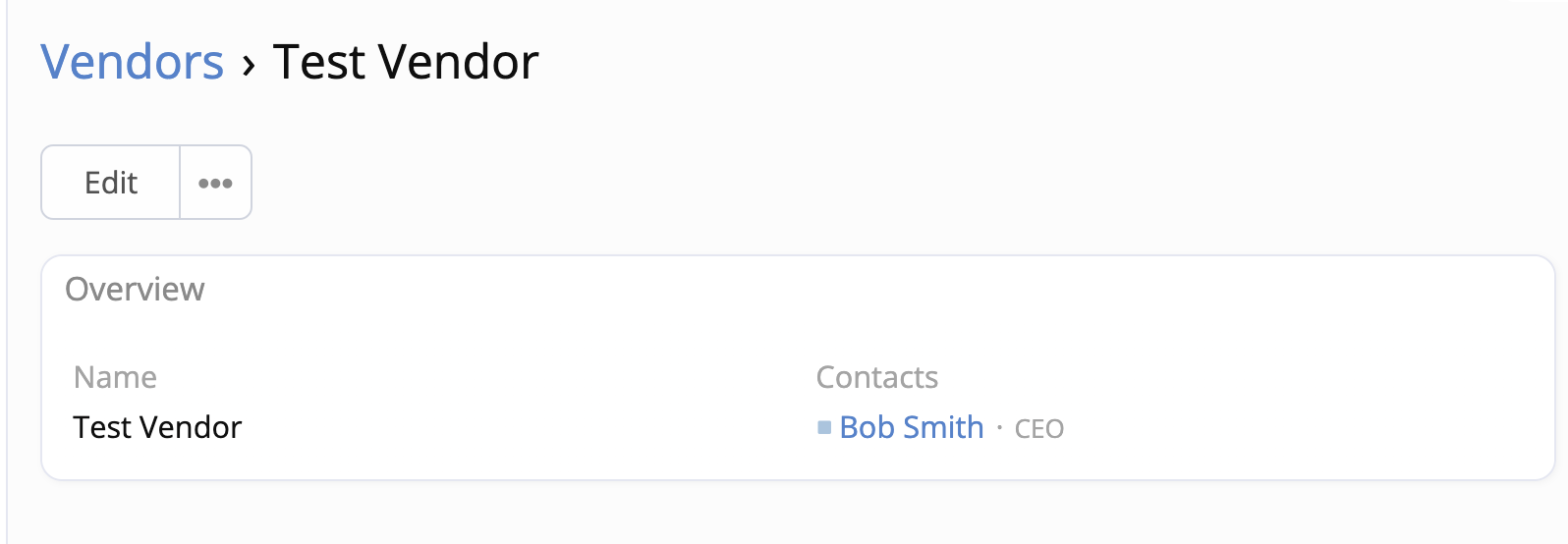Click the left vertical divider line
Image resolution: width=1568 pixels, height=544 pixels.
7,295
